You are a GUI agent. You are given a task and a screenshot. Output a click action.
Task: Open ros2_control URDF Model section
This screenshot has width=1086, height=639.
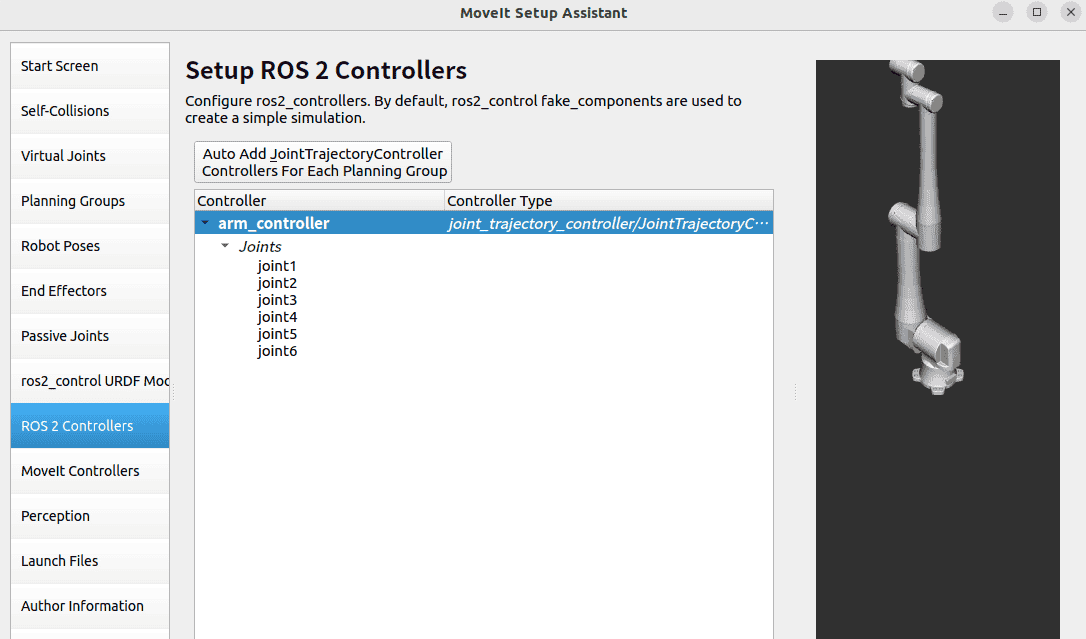(x=90, y=381)
